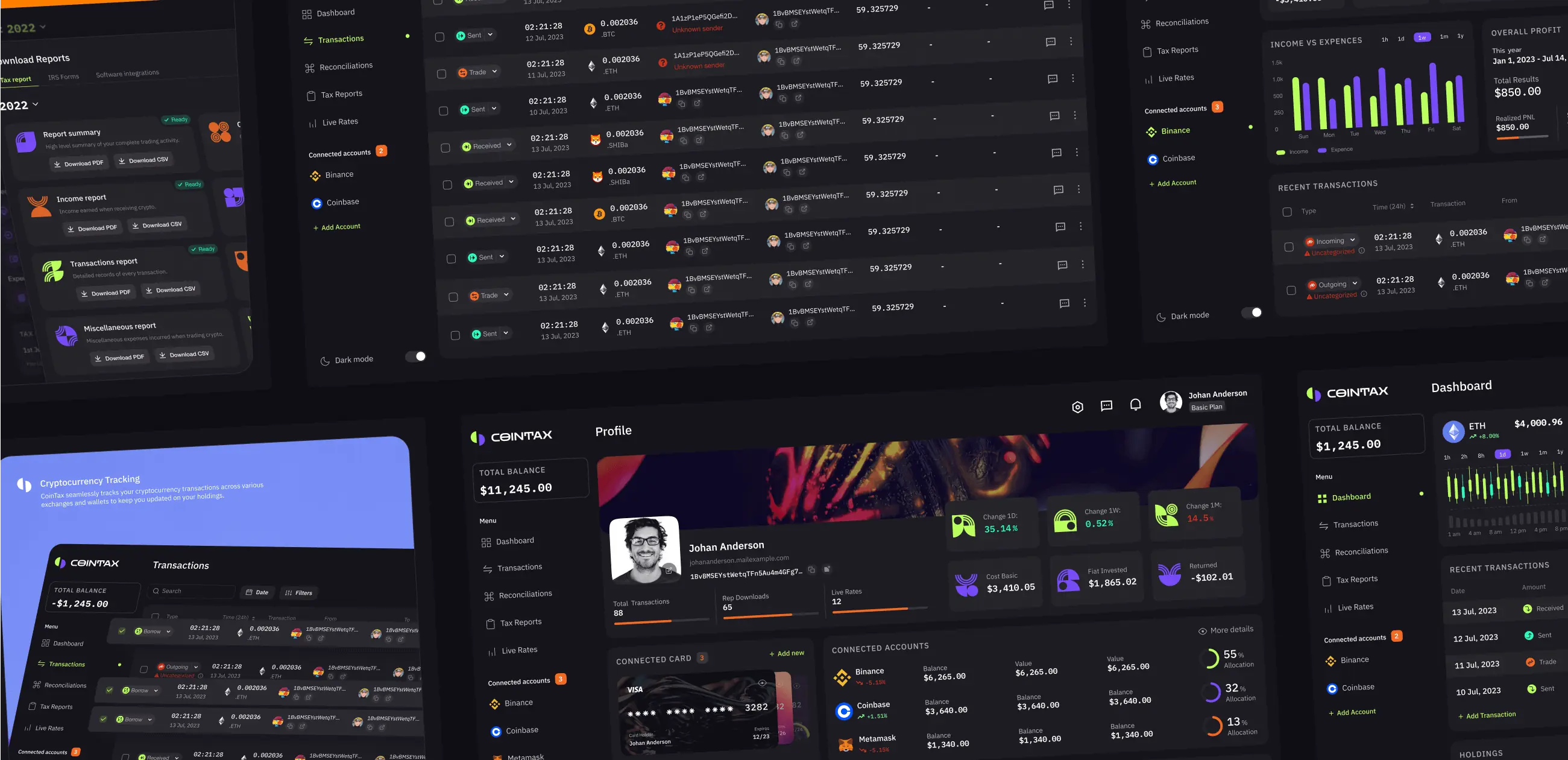1568x760 pixels.
Task: Click edit pencil on Johan Anderson's large photo
Action: (x=669, y=570)
